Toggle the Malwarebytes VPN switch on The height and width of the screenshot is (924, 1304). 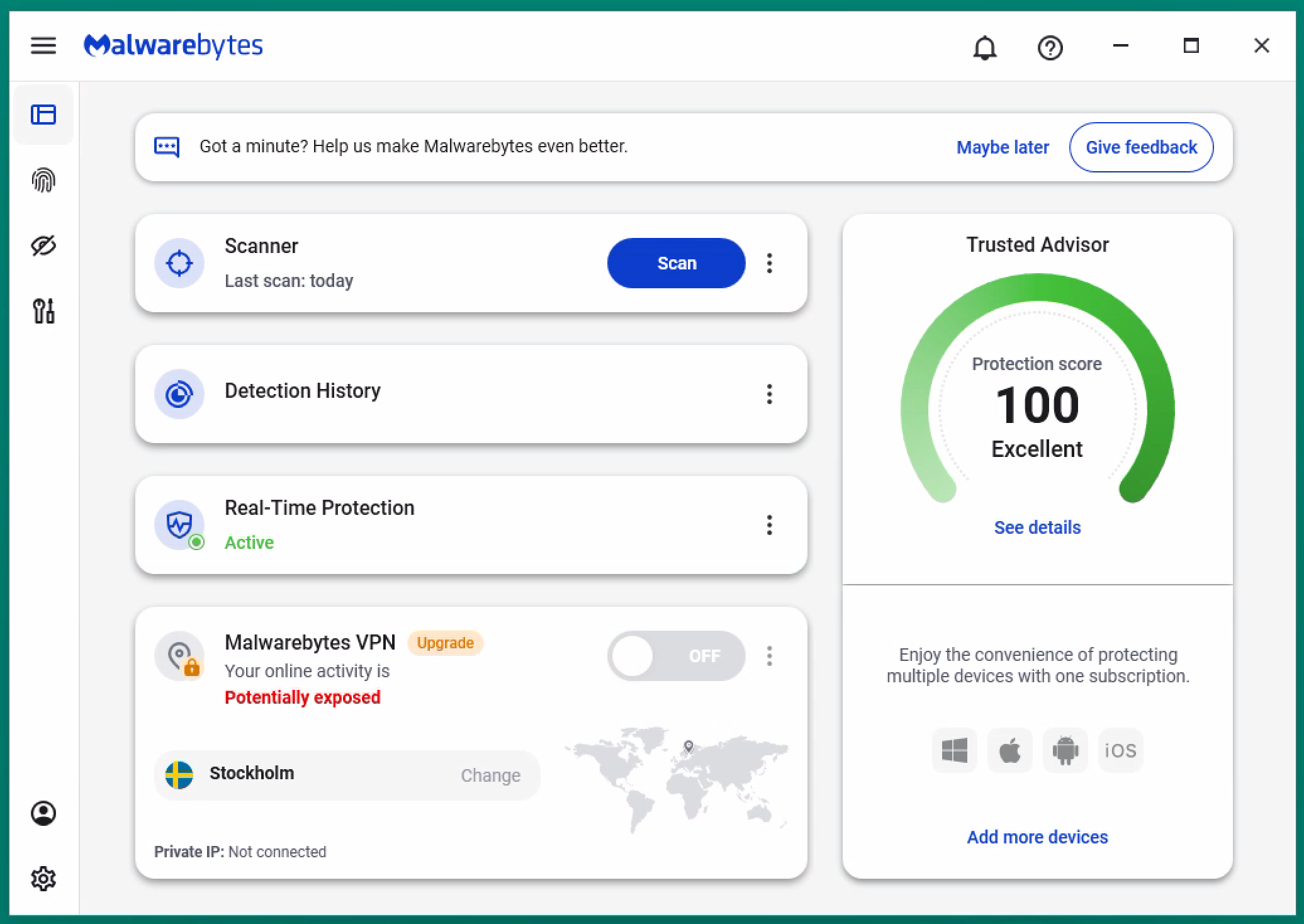676,656
